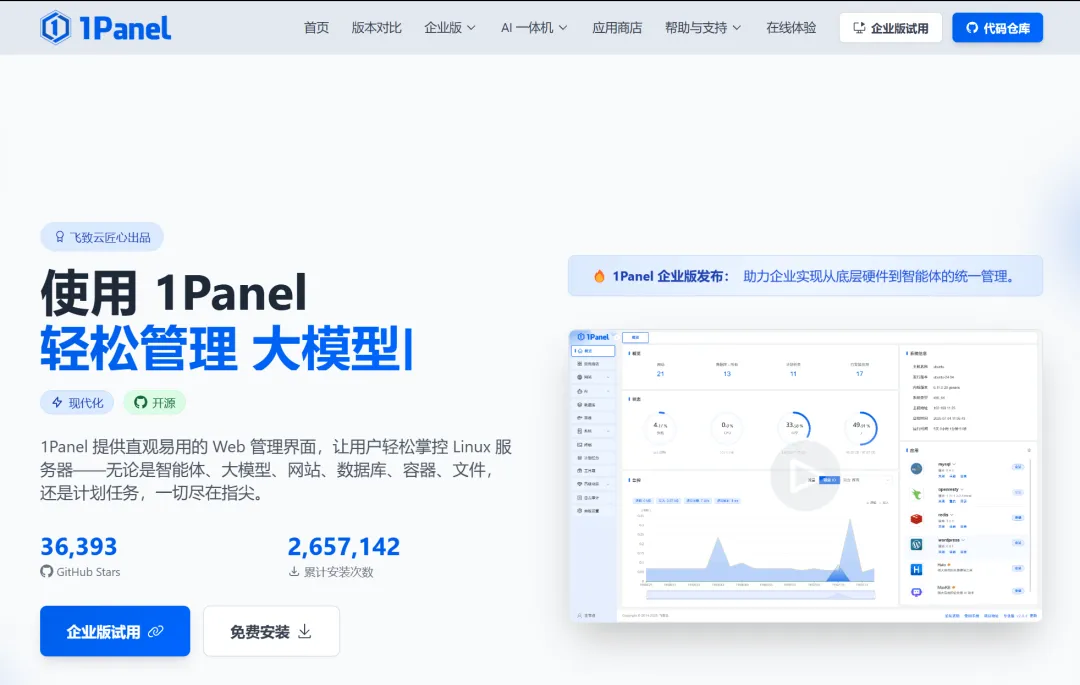Click the red redis cube icon in preview

click(x=916, y=518)
